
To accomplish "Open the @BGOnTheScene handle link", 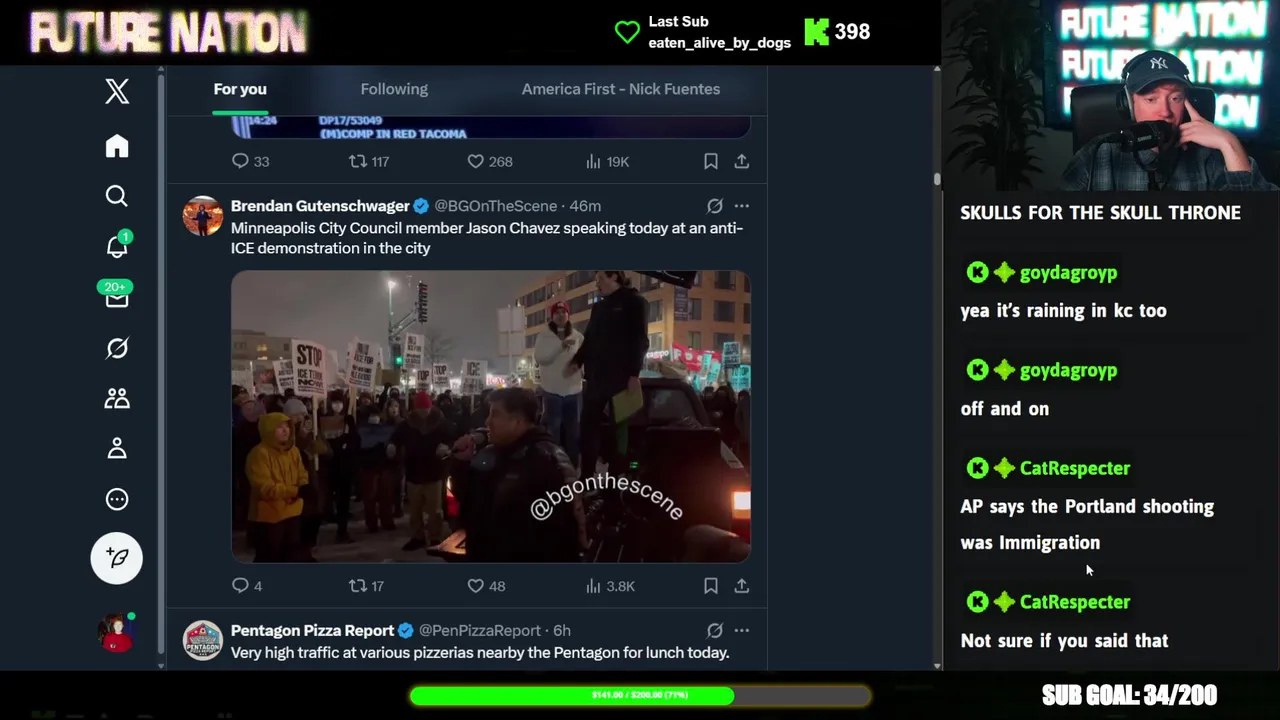I will [x=495, y=206].
